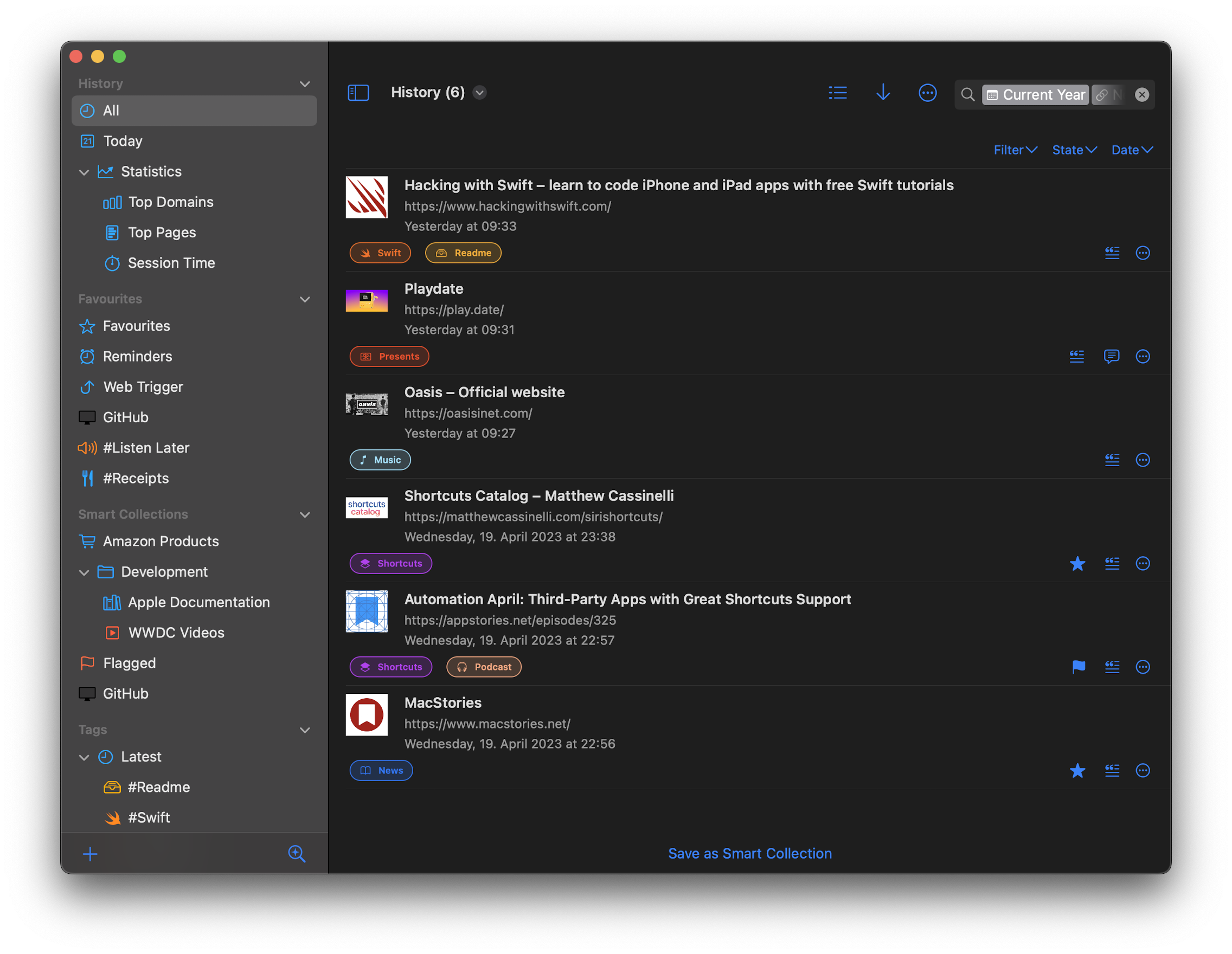
Task: Select All history in sidebar
Action: pos(194,111)
